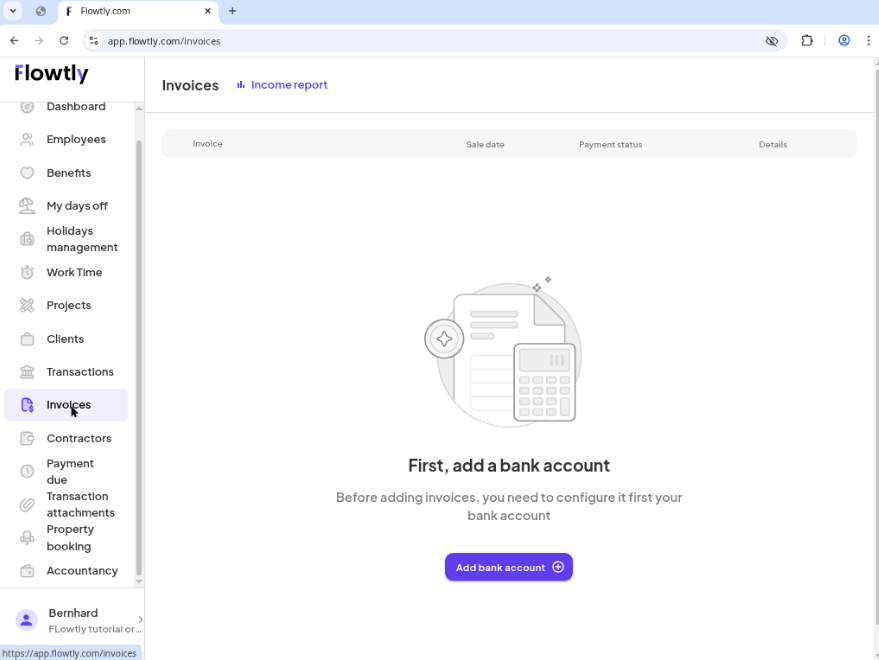Click the Employees sidebar icon

coord(27,140)
